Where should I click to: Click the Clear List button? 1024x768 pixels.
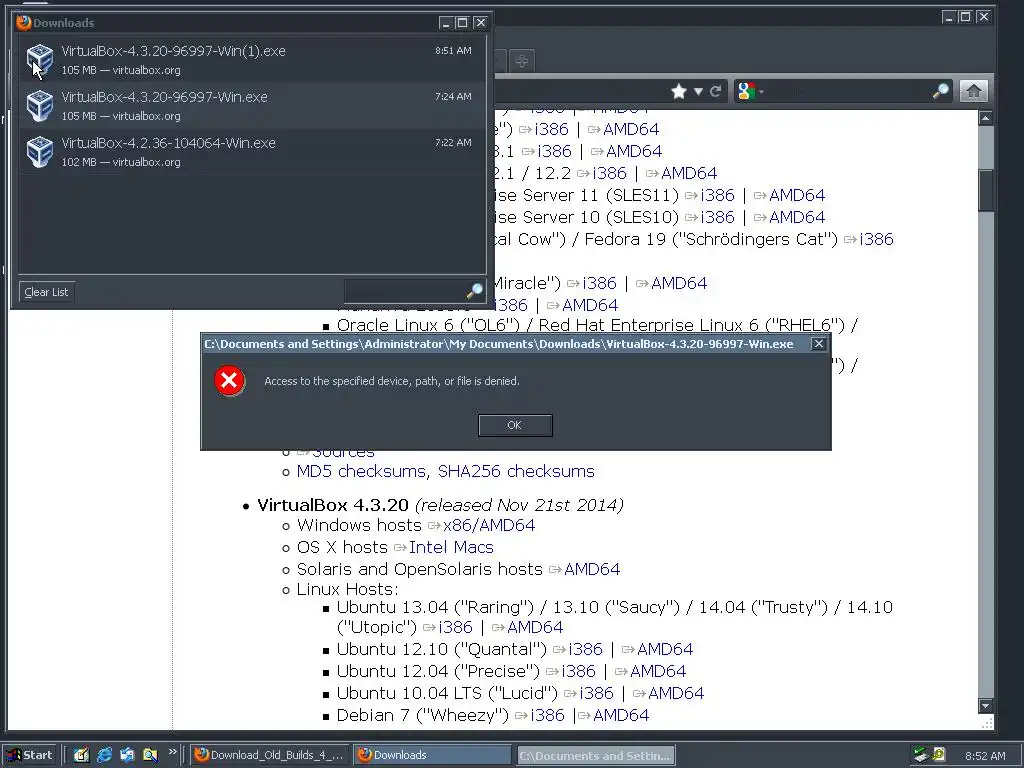[46, 292]
